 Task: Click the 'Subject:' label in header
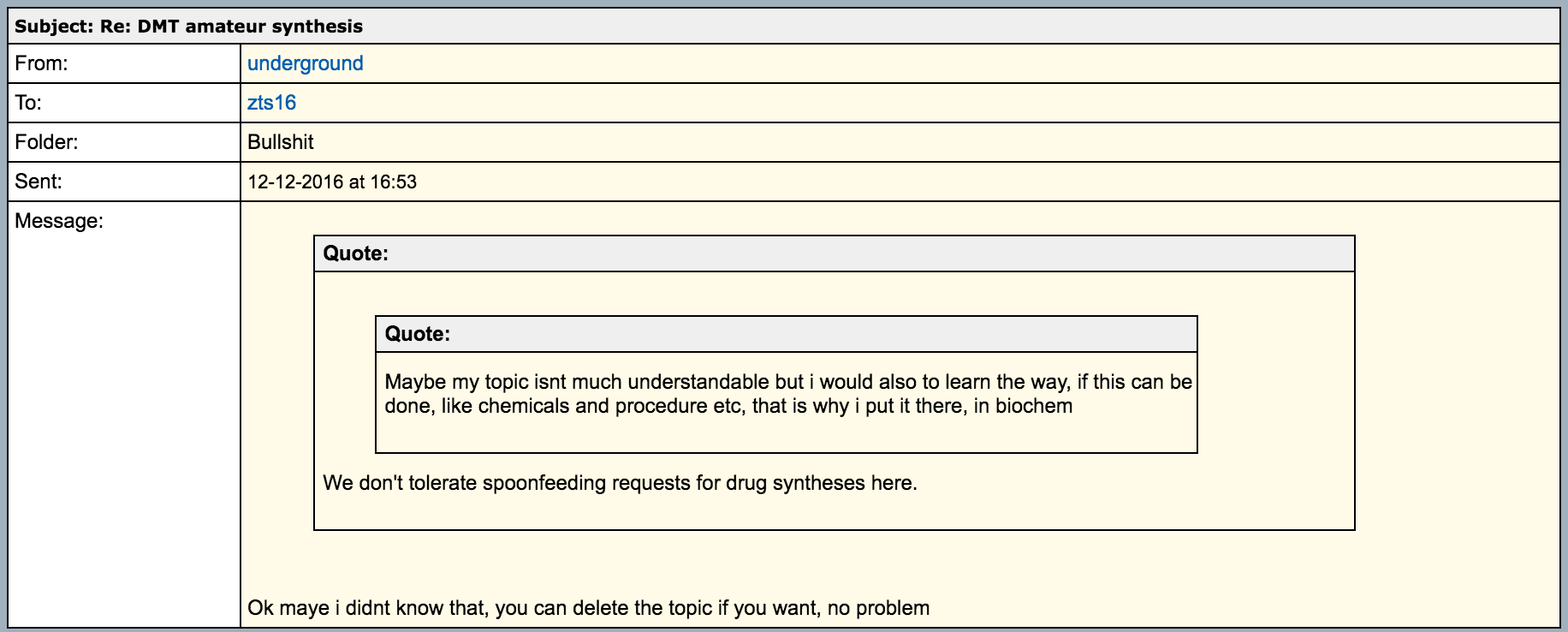[x=54, y=27]
